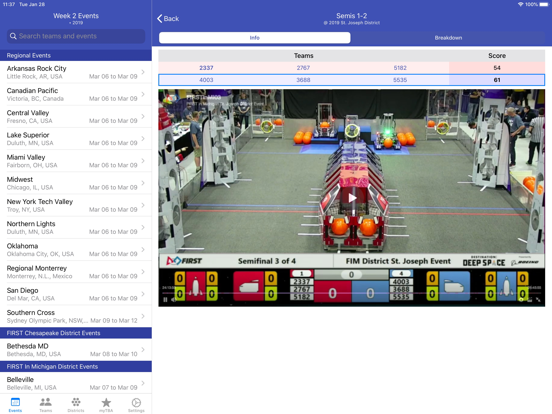Click the Teams column header
The image size is (552, 414).
click(x=303, y=56)
